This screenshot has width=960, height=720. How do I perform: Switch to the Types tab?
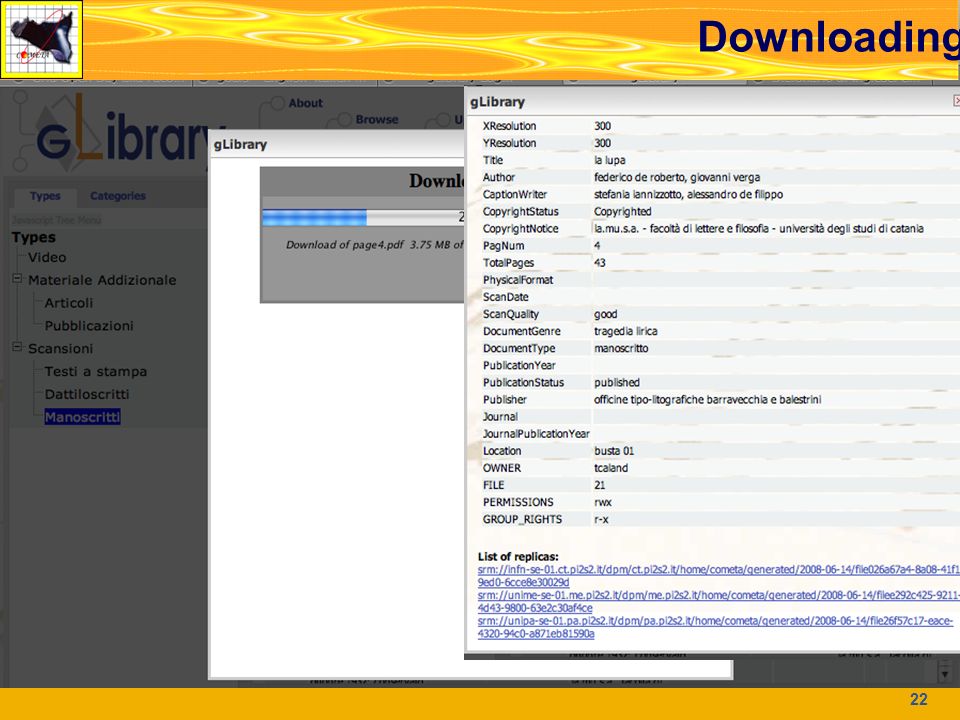(x=45, y=196)
